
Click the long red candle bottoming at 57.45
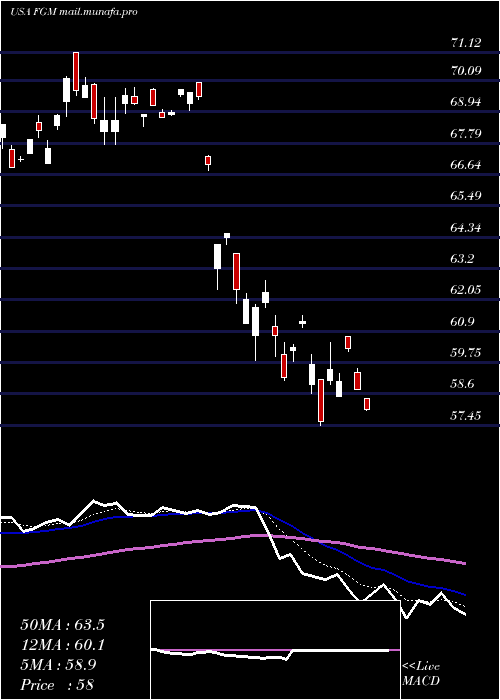321,400
